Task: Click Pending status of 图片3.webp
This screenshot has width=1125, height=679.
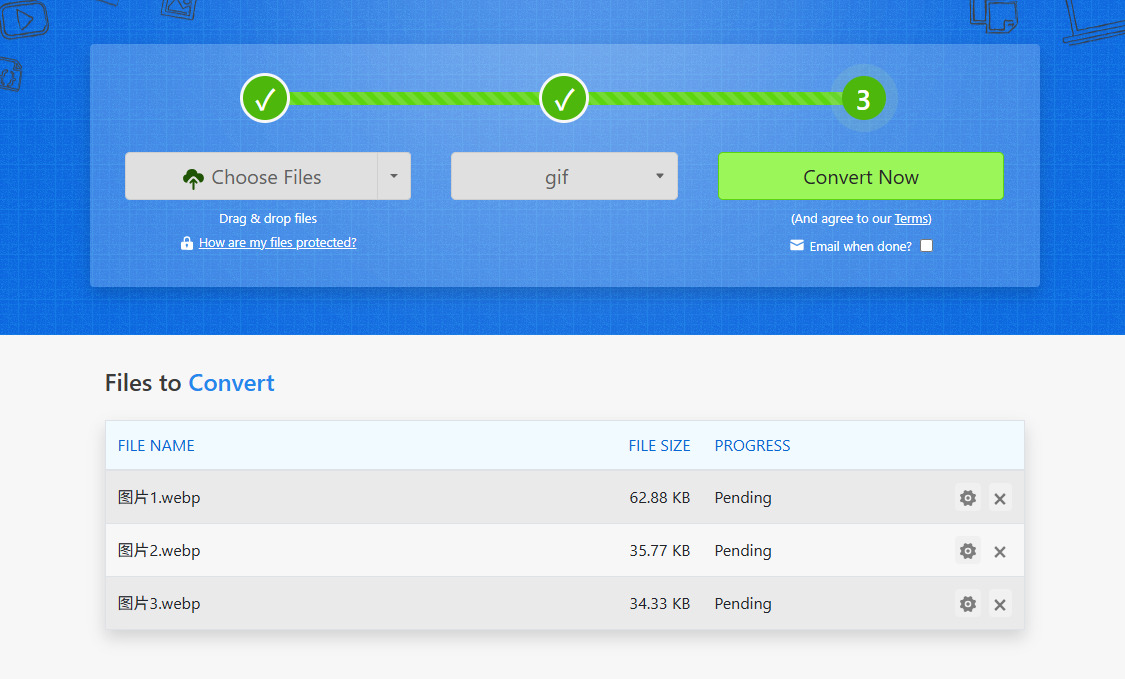Action: [743, 604]
